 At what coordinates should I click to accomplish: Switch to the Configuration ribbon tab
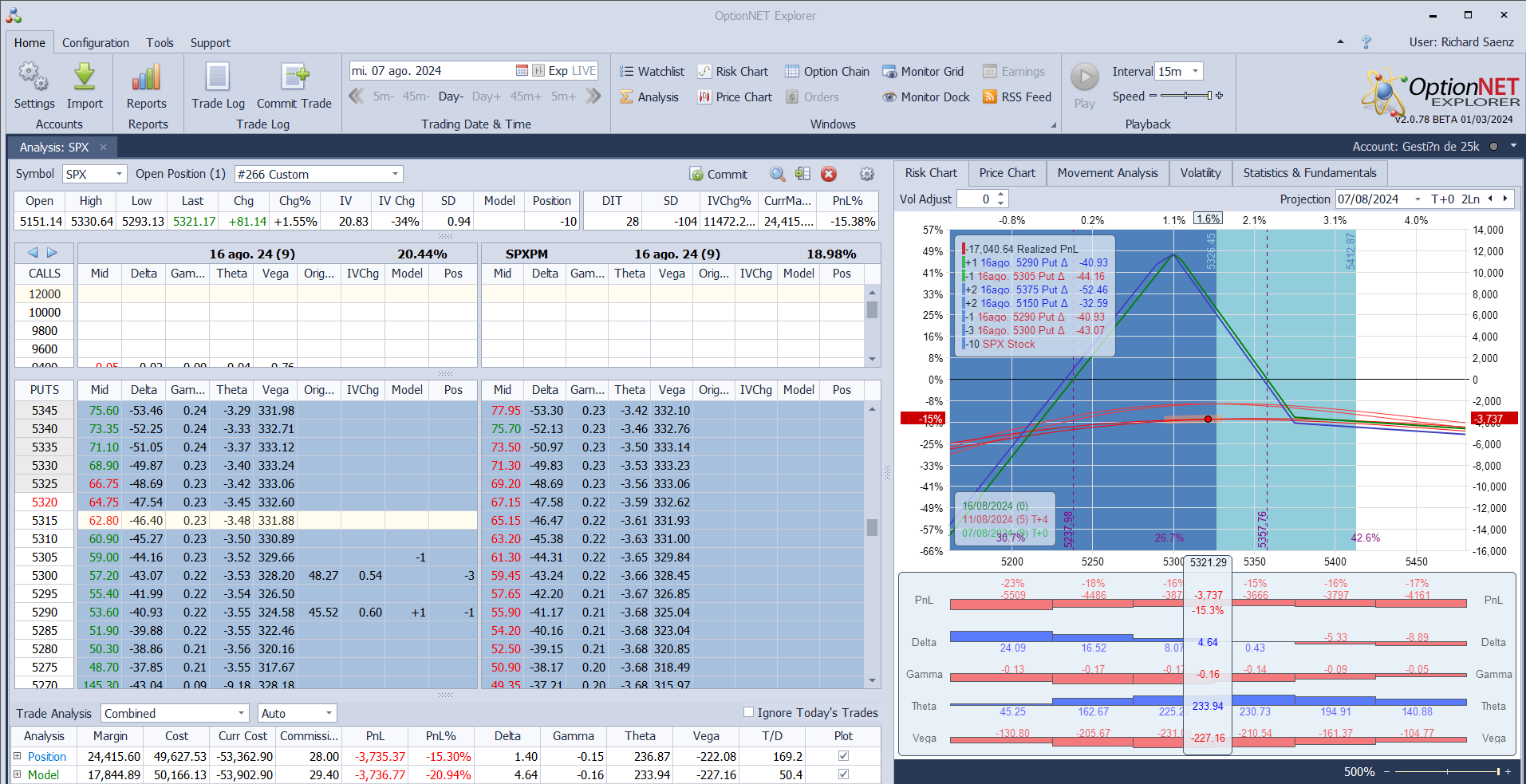[x=96, y=43]
